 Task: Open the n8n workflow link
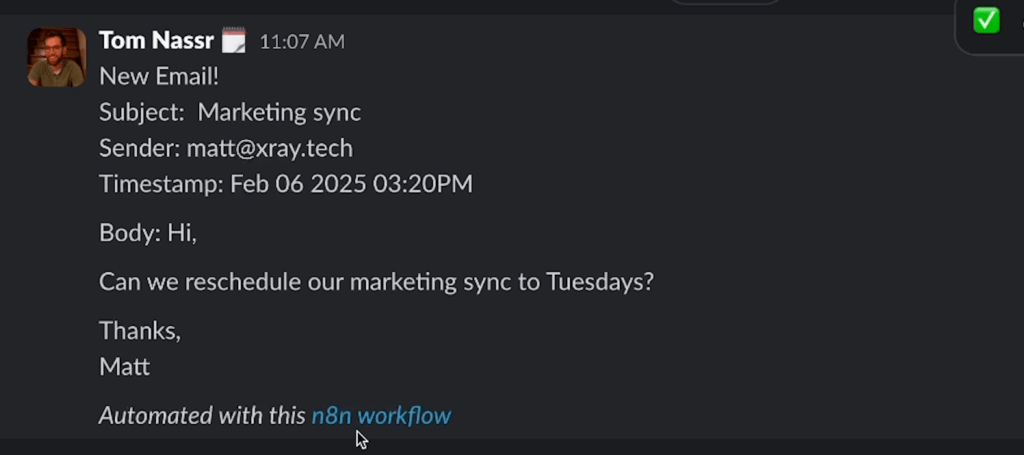click(x=381, y=415)
